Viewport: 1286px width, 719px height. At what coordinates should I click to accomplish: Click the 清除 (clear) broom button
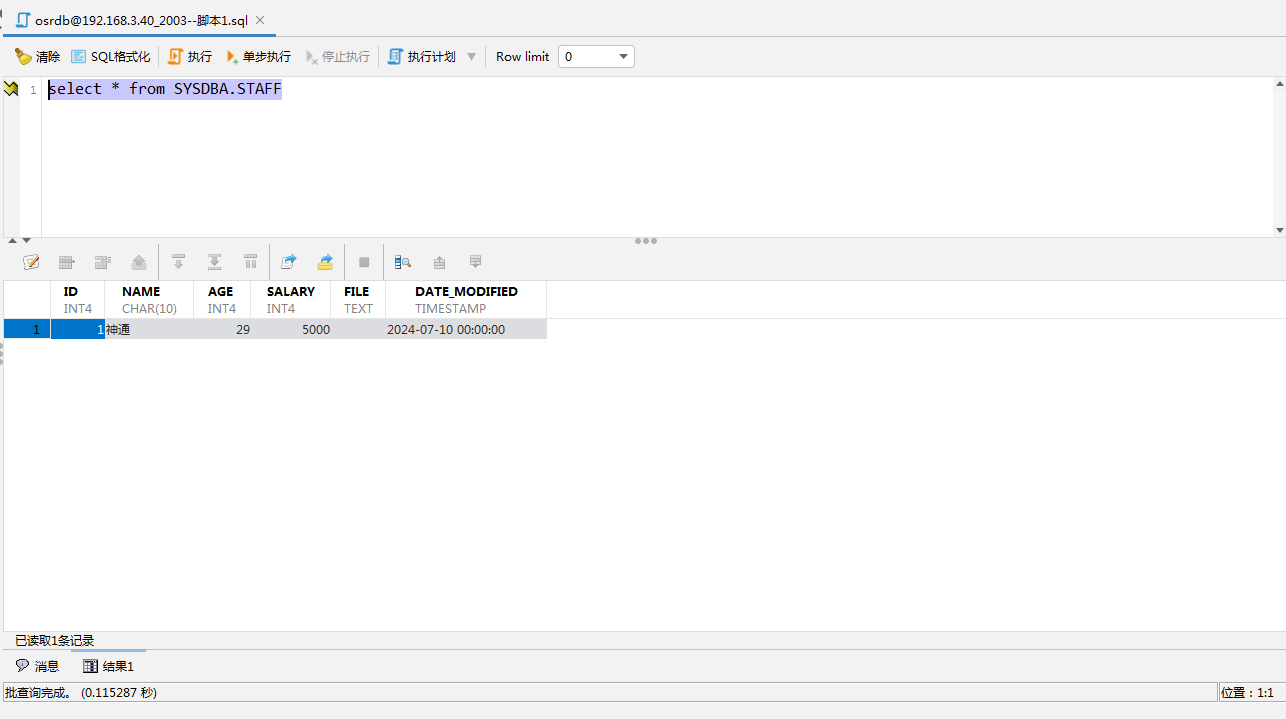(37, 57)
